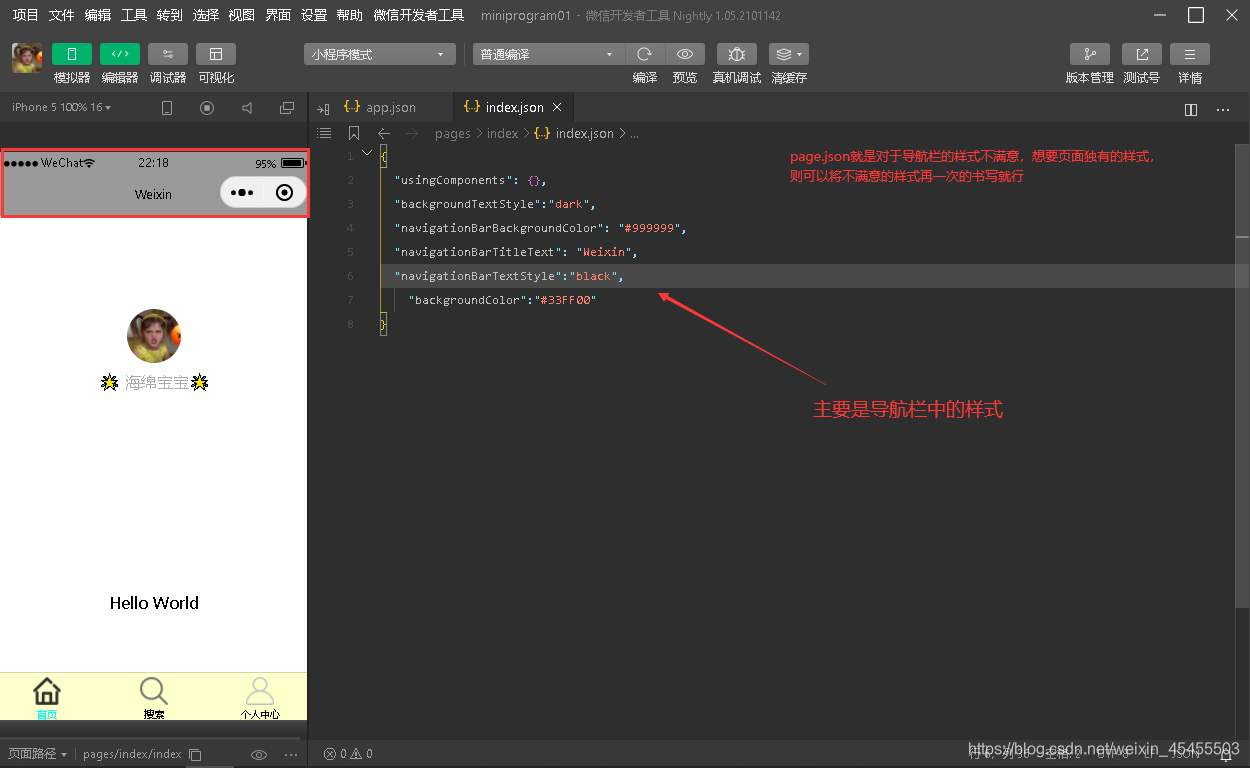Click the 'Hello World' text in simulator
This screenshot has height=768, width=1250.
pyautogui.click(x=154, y=603)
